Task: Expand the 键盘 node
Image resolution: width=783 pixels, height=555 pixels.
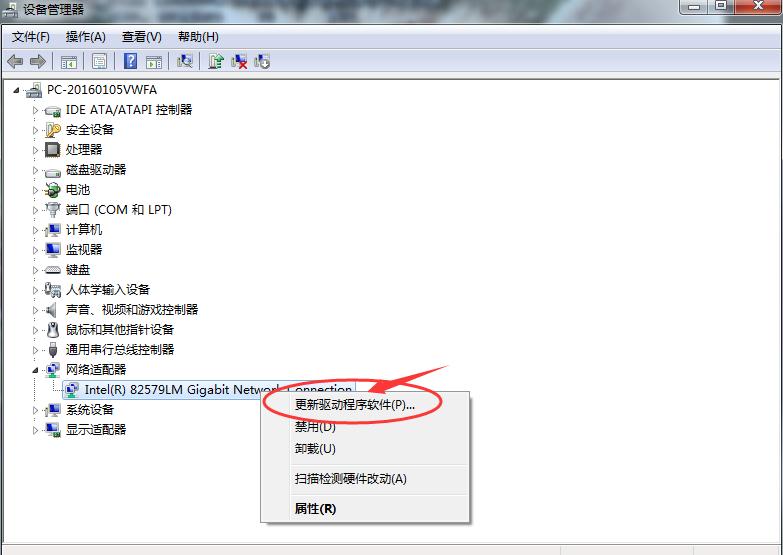Action: (x=35, y=270)
